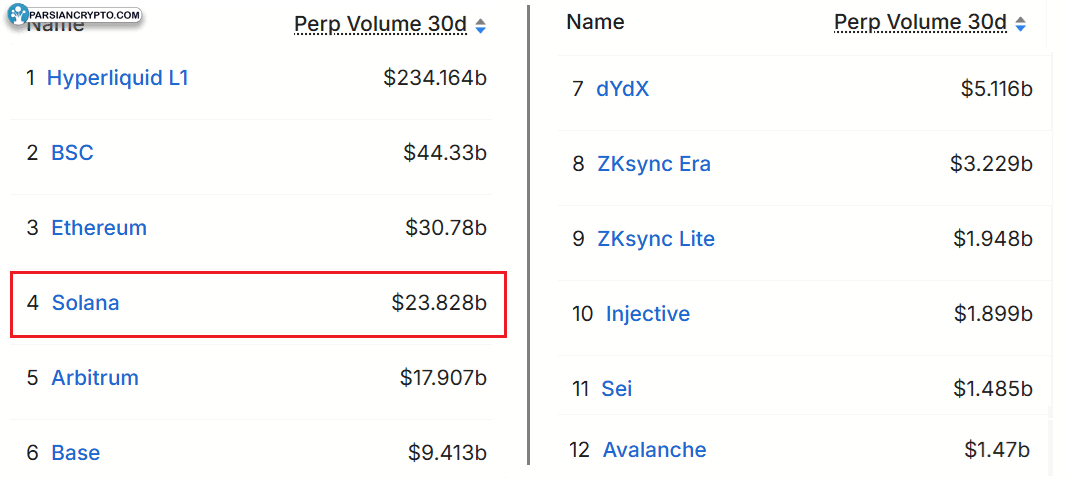This screenshot has height=478, width=1065.
Task: Click the ParsianCrypto logo icon
Action: 19,14
